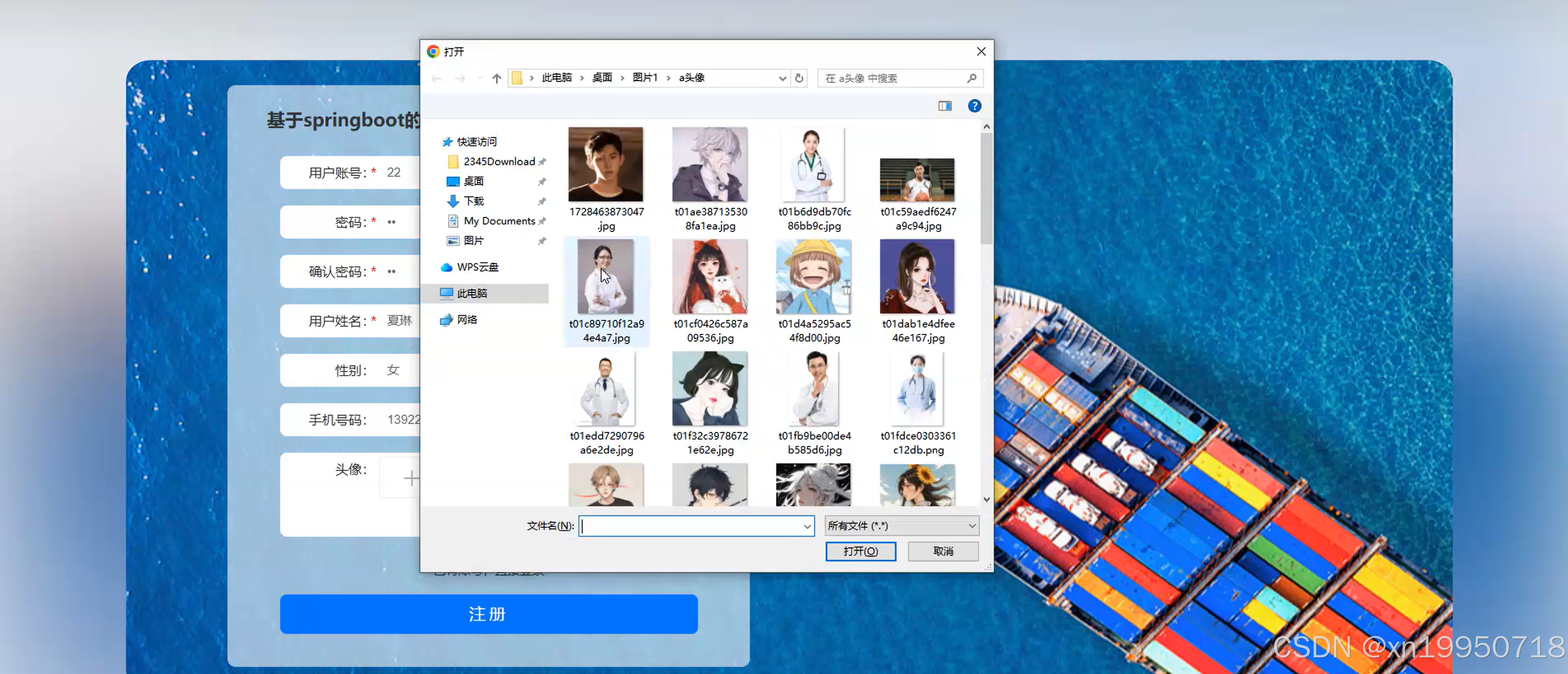
Task: Open 快速访问 in the navigation pane
Action: 477,142
